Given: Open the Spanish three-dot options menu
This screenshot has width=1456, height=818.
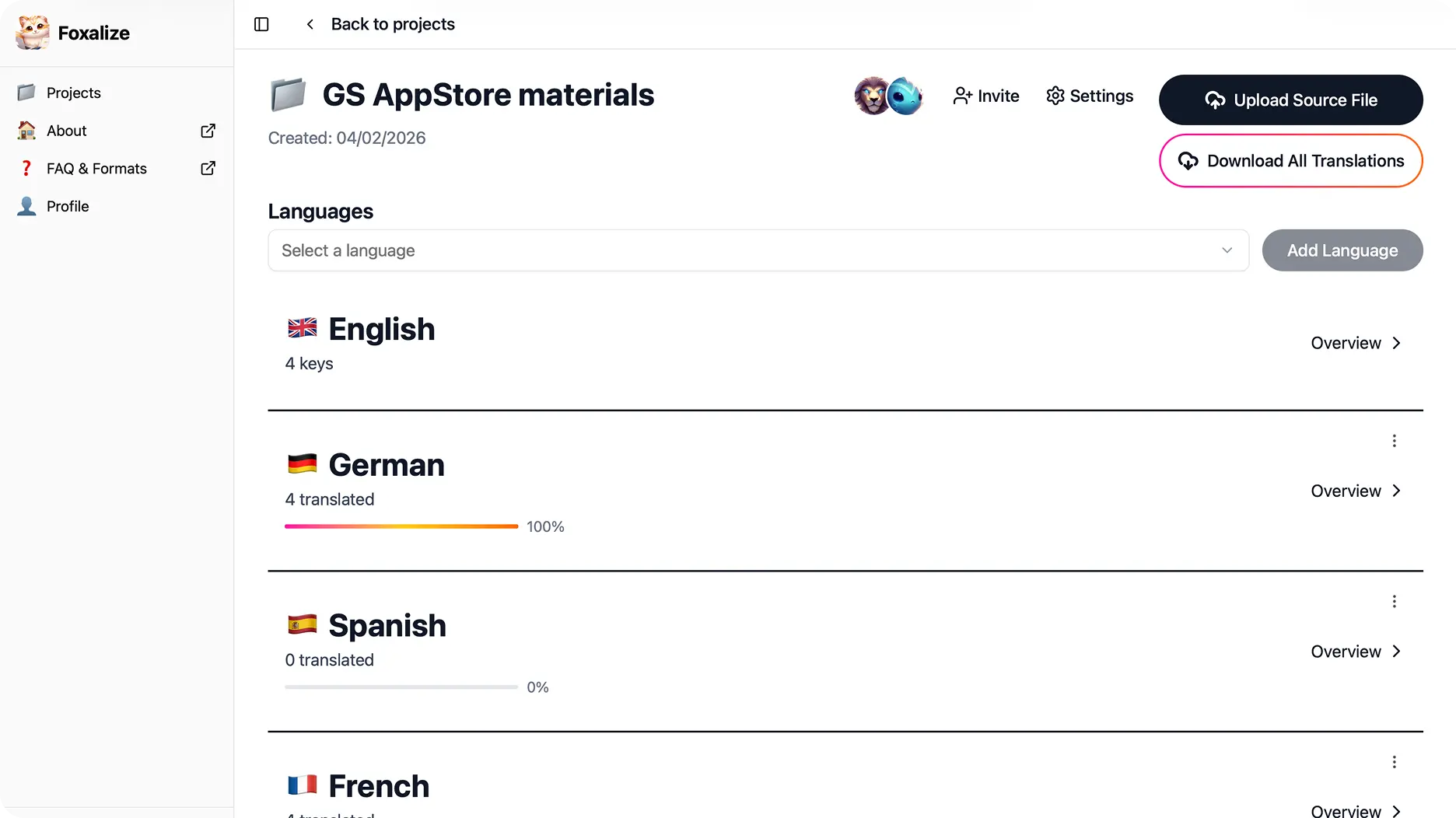Looking at the screenshot, I should 1394,601.
